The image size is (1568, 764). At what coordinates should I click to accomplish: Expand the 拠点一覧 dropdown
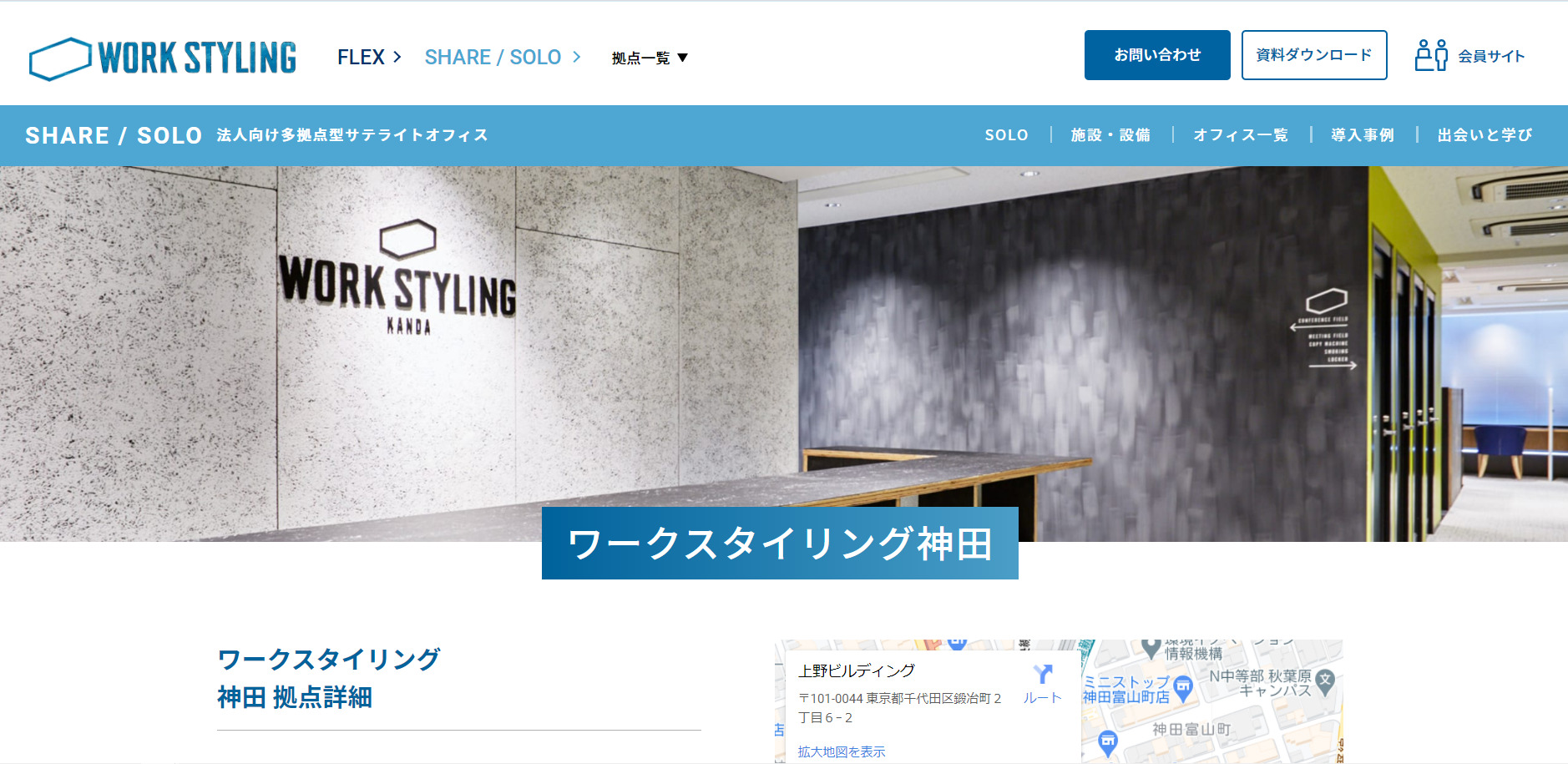(x=650, y=58)
